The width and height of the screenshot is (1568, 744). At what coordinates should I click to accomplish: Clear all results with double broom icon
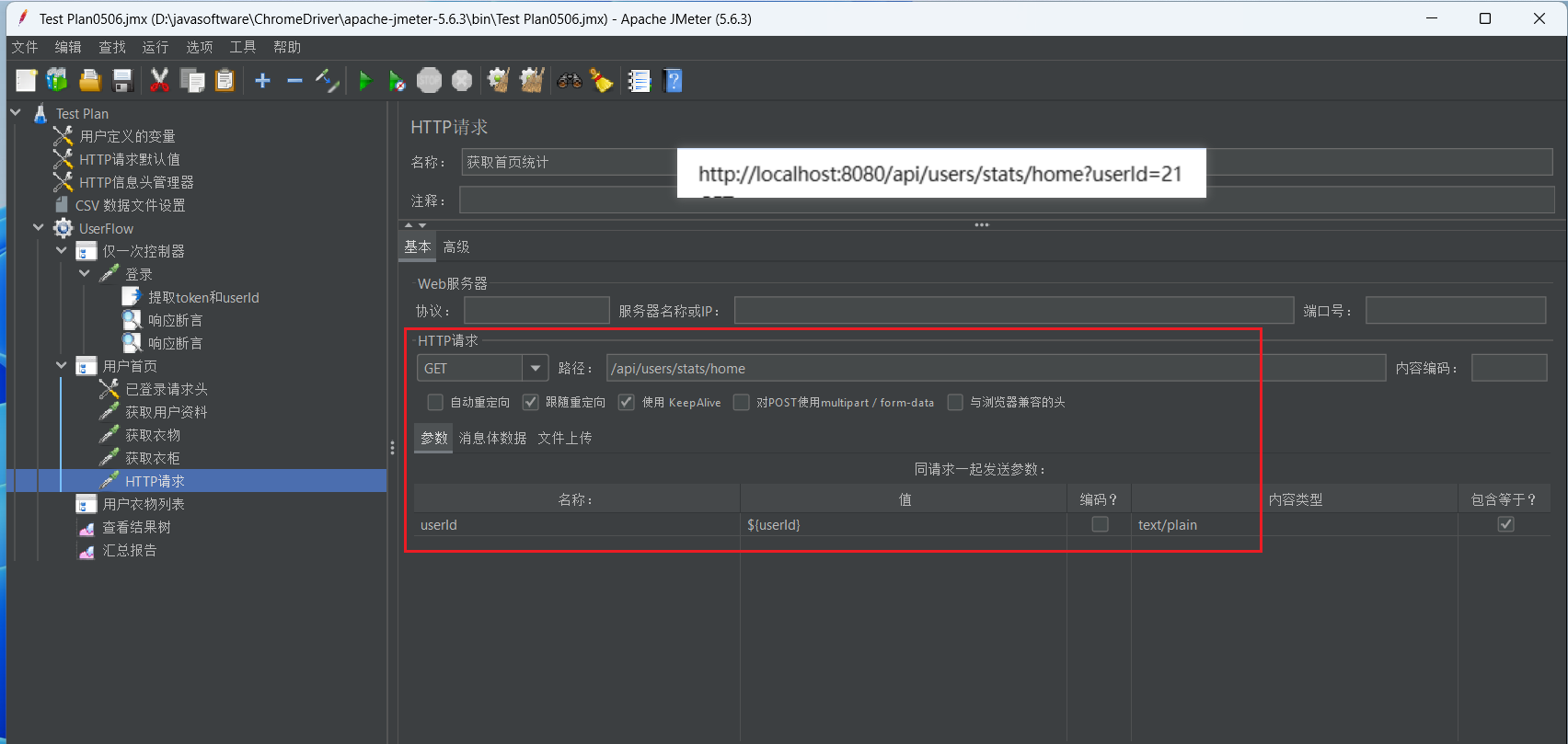click(532, 81)
